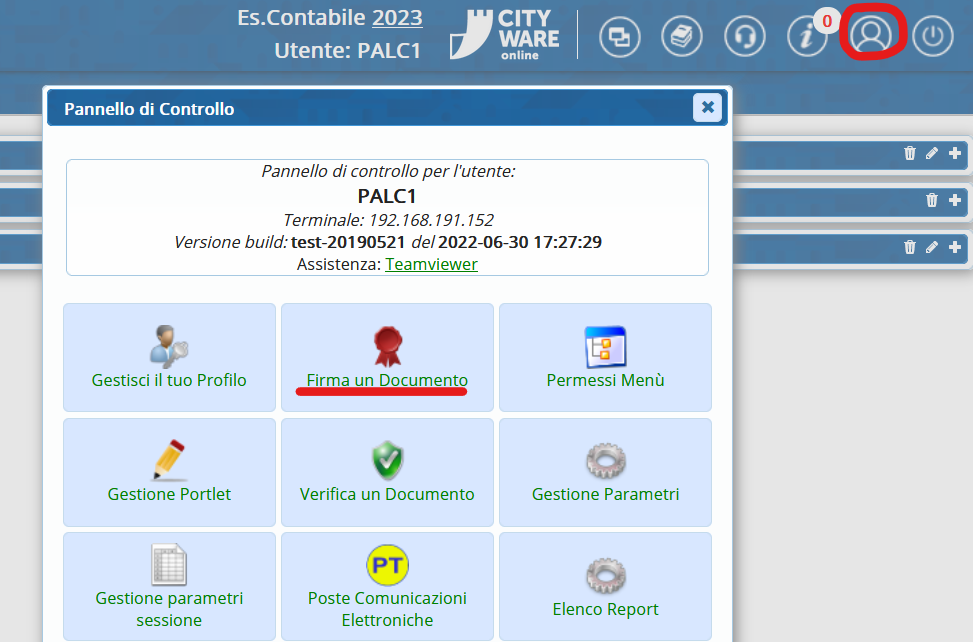Click the user with key profile icon
This screenshot has height=642, width=973.
[169, 346]
